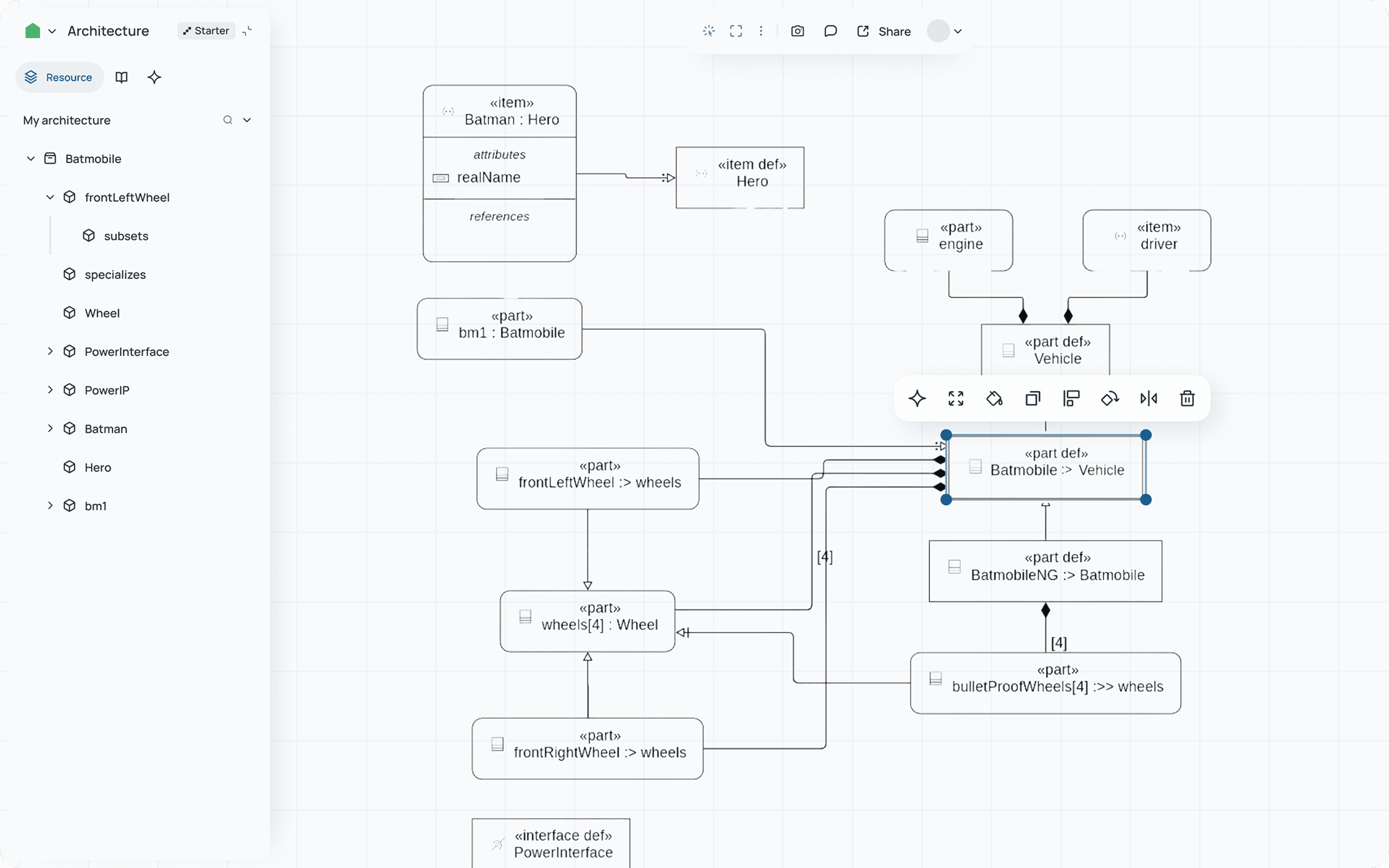Select the Hero tree item
Viewport: 1389px width, 868px height.
coord(97,467)
